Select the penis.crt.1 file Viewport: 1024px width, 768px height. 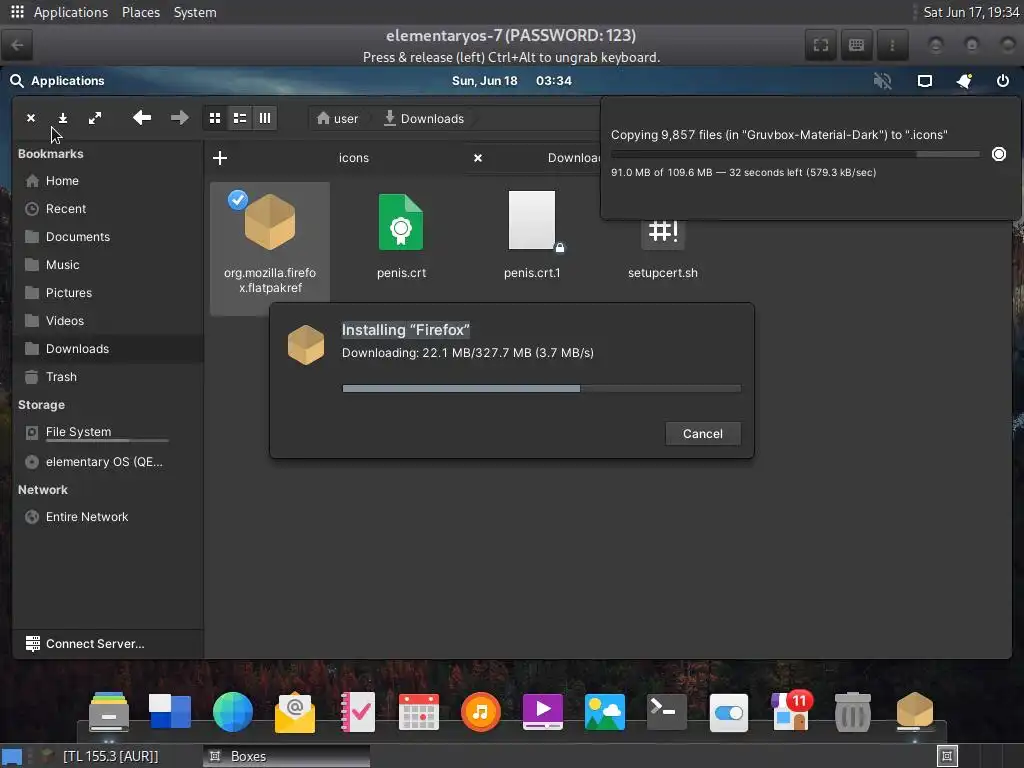click(532, 236)
